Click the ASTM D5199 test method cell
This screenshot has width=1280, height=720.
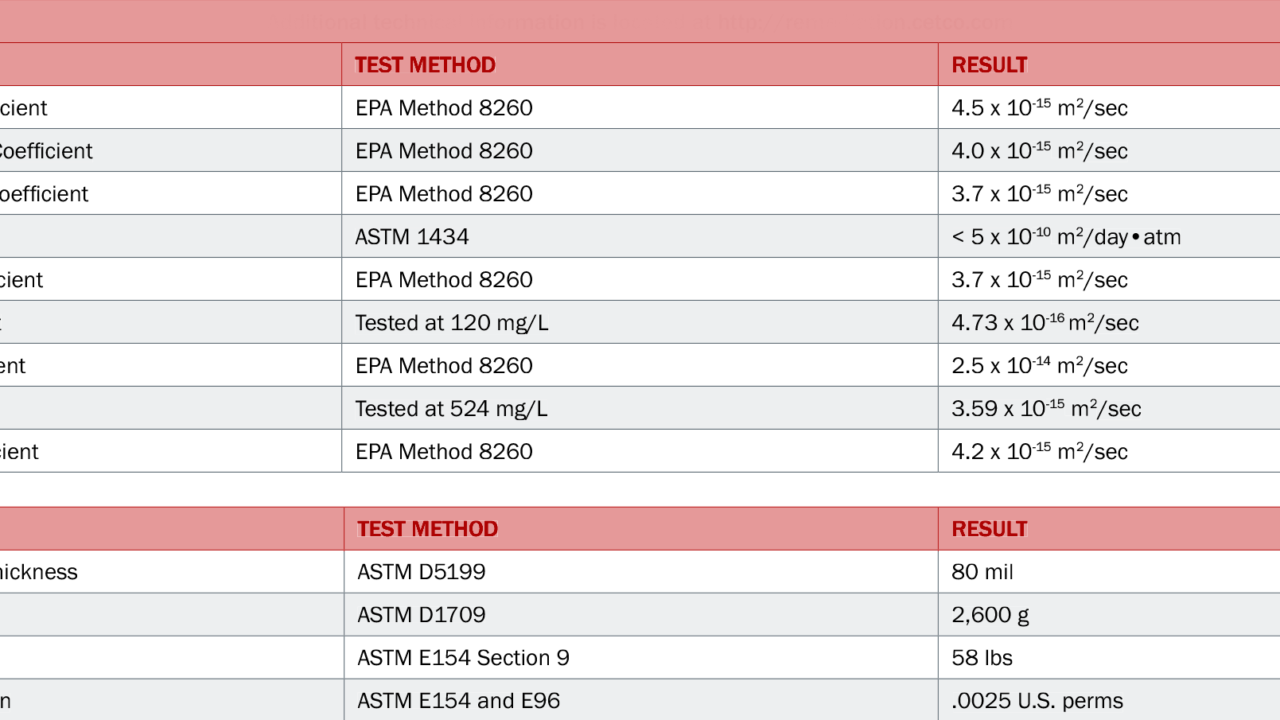[x=421, y=572]
